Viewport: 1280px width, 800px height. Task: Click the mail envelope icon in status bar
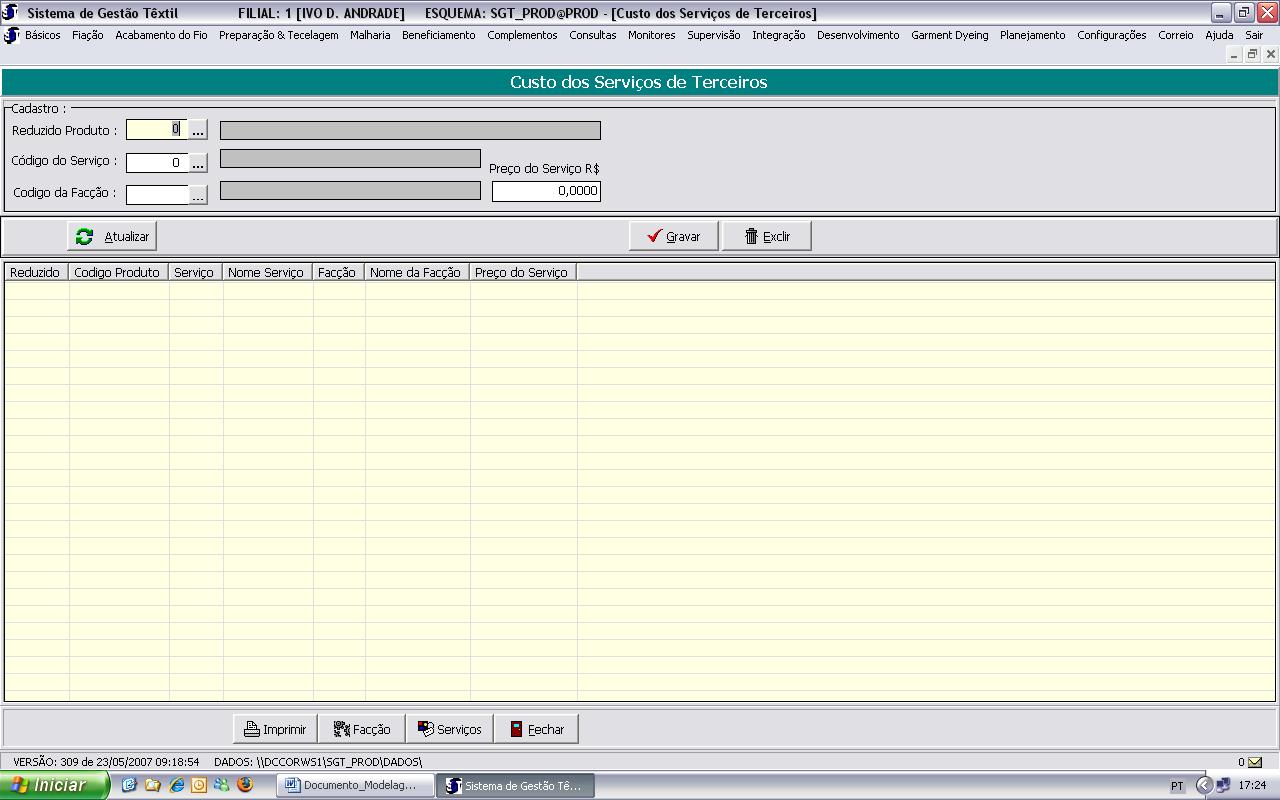point(1255,762)
